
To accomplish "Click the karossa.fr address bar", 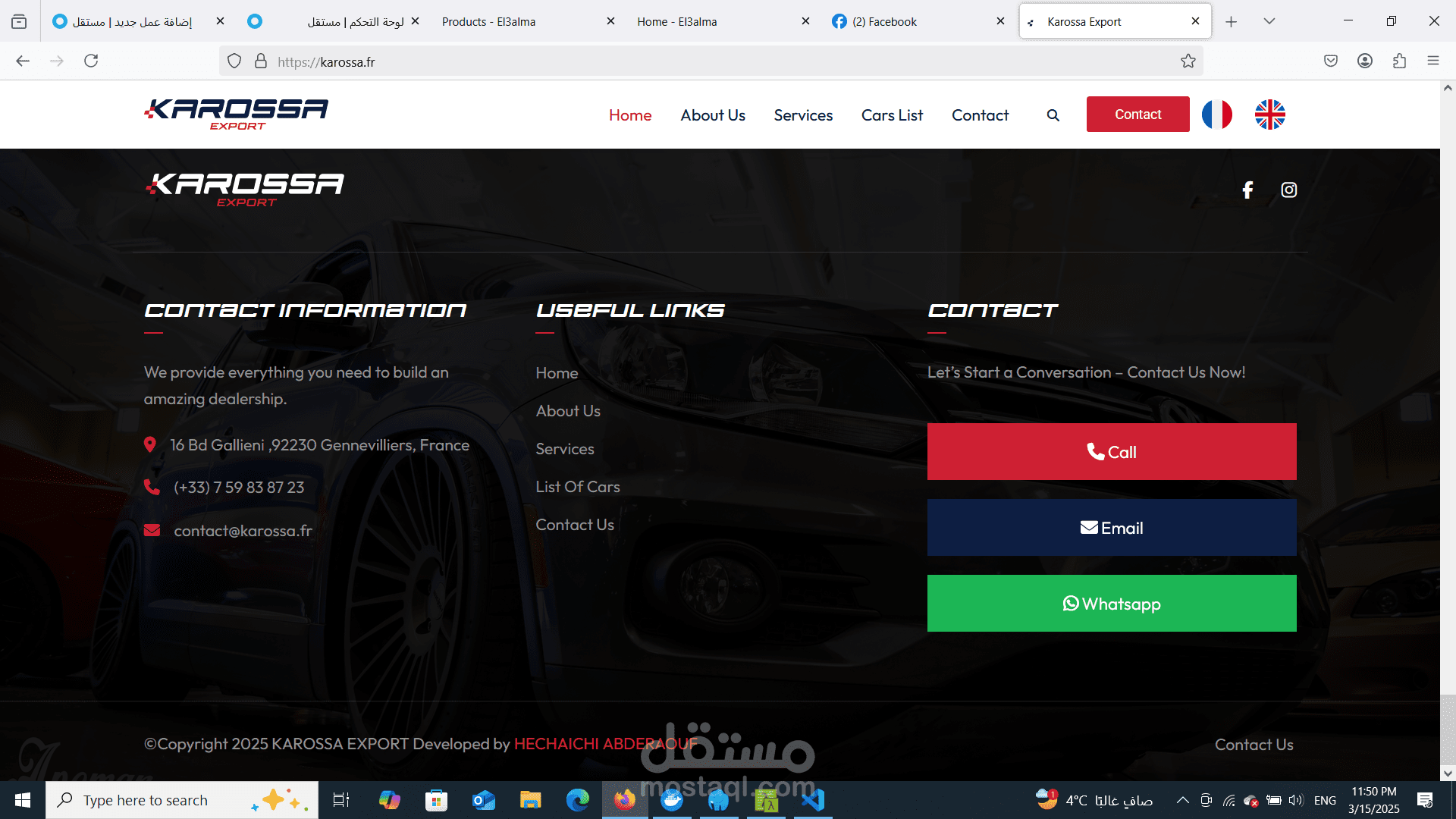I will pos(682,61).
